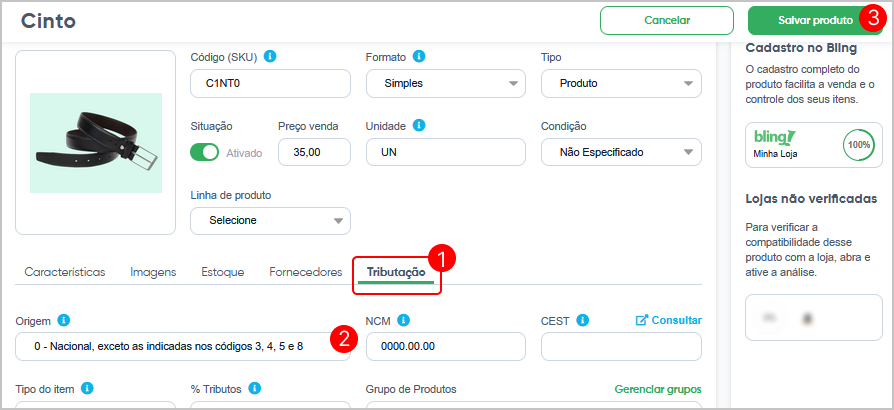Click info icon next to % Tributos
The height and width of the screenshot is (410, 894).
point(255,388)
